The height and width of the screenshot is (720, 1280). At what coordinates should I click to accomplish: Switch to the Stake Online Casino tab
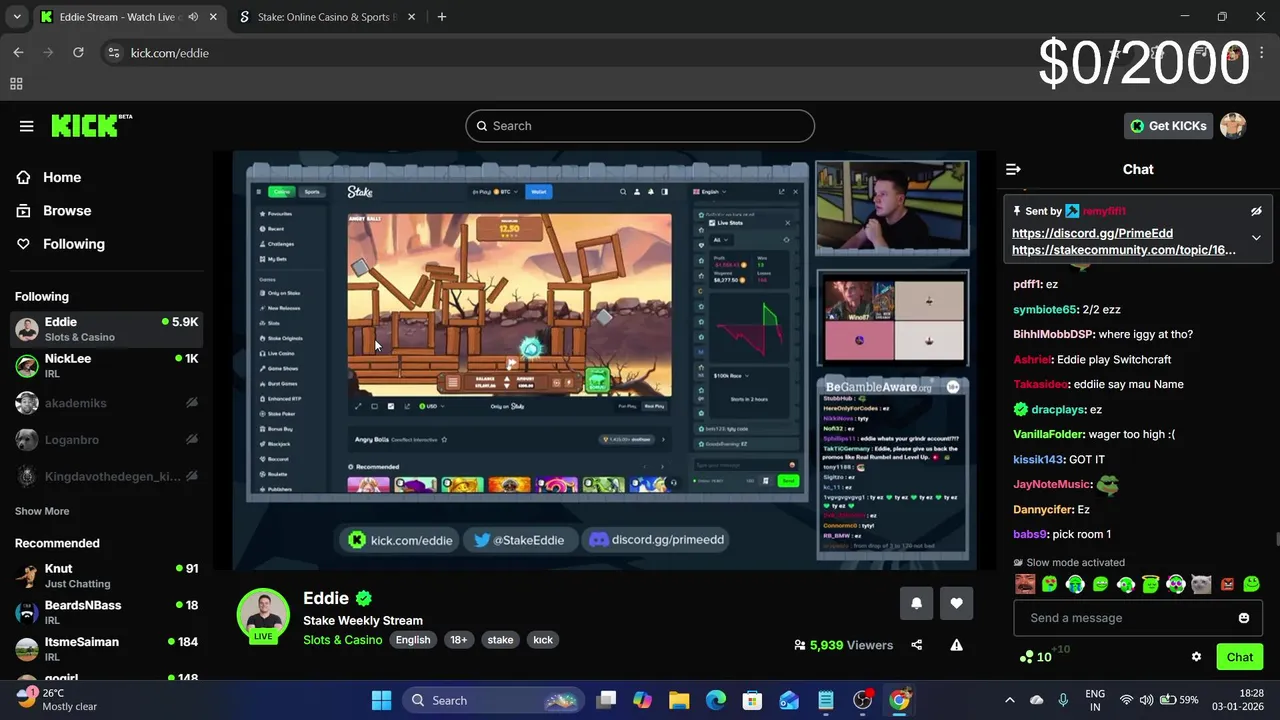pyautogui.click(x=327, y=17)
